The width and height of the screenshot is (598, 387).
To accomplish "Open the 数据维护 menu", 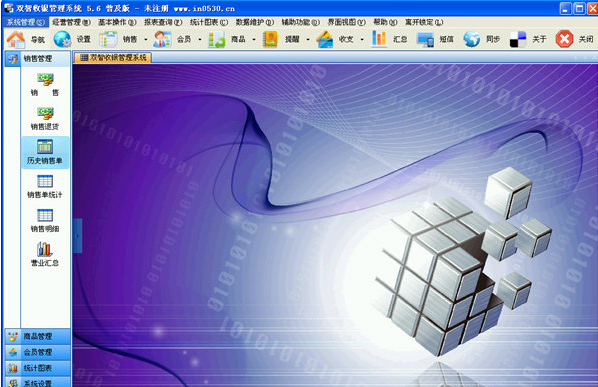I will pyautogui.click(x=255, y=22).
